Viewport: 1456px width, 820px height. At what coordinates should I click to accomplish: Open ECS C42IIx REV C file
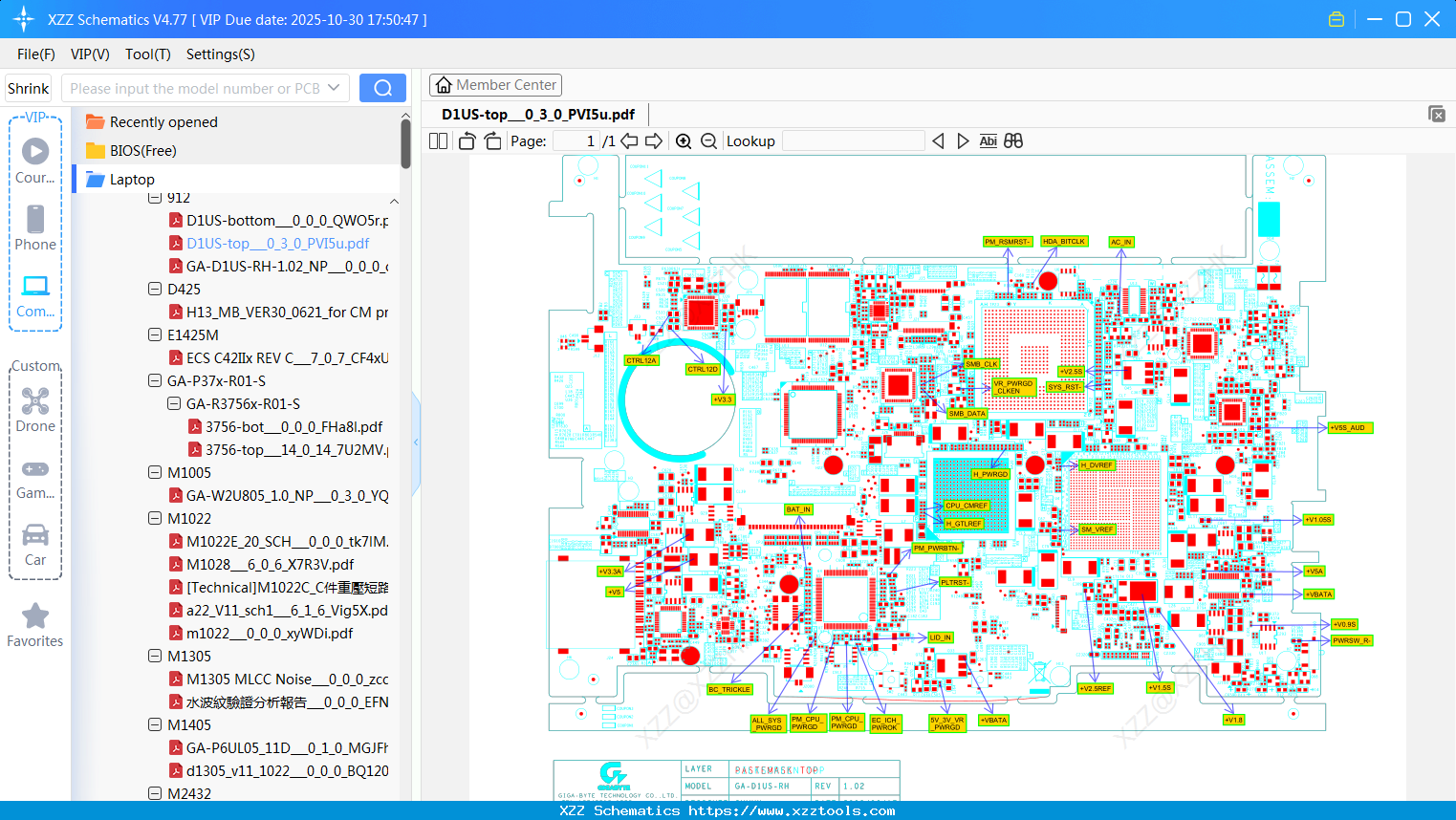pyautogui.click(x=278, y=357)
